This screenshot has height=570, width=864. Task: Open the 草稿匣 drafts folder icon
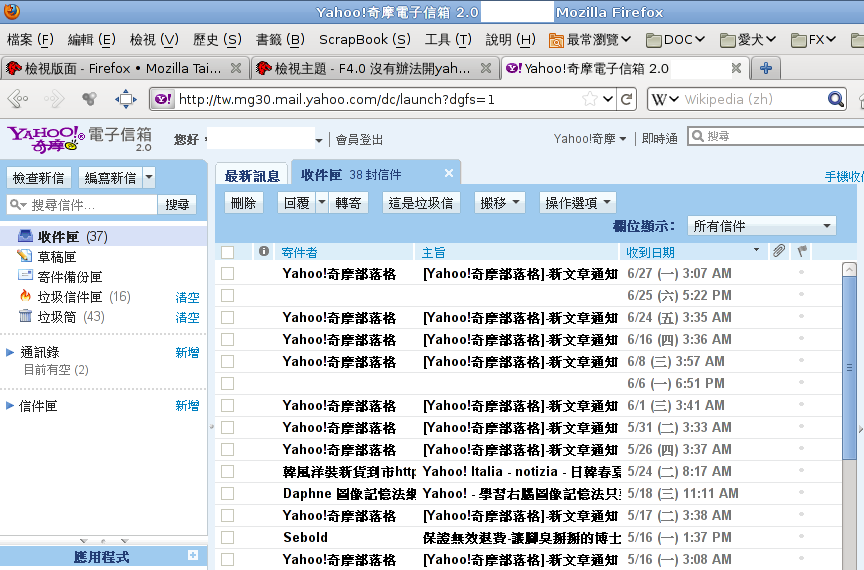click(x=25, y=257)
